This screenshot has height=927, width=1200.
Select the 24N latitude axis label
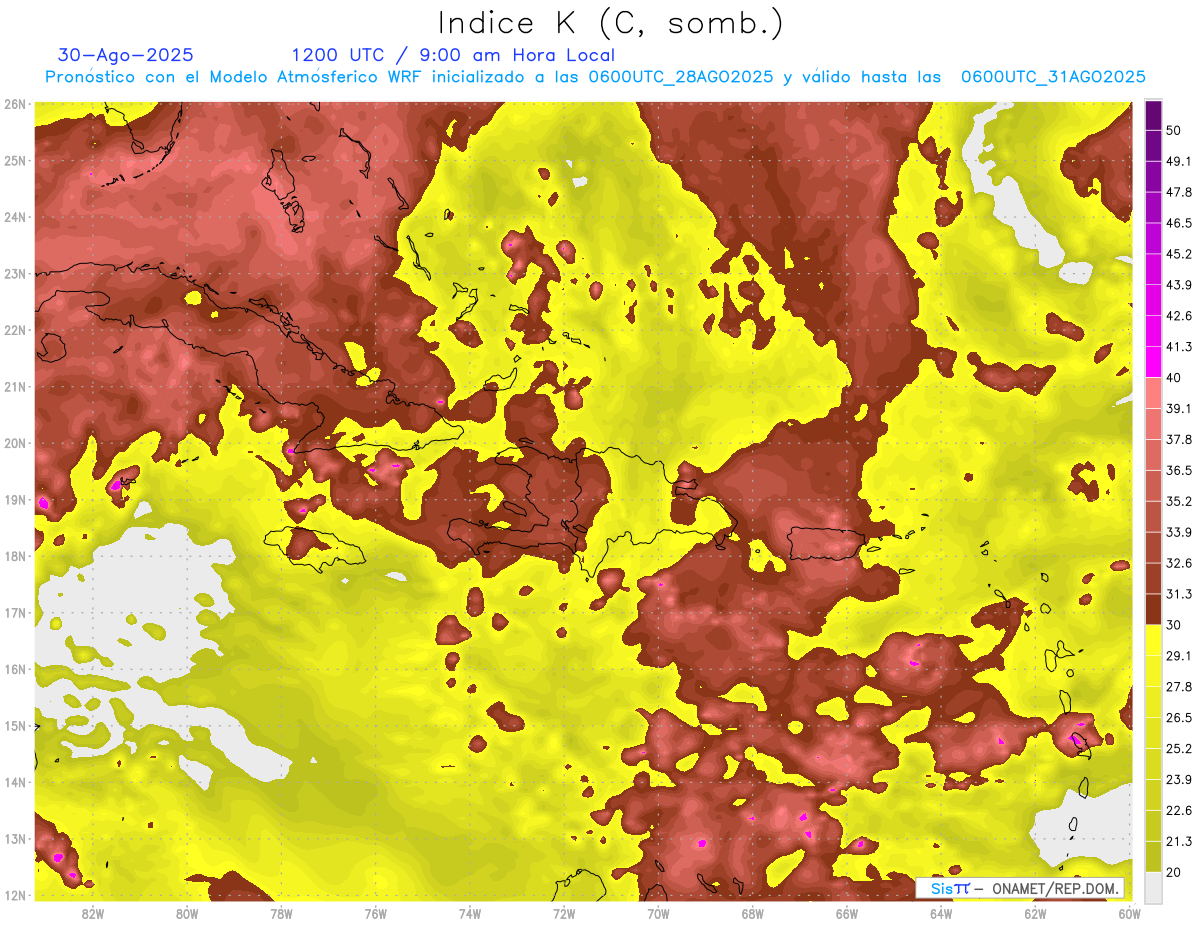pos(14,217)
